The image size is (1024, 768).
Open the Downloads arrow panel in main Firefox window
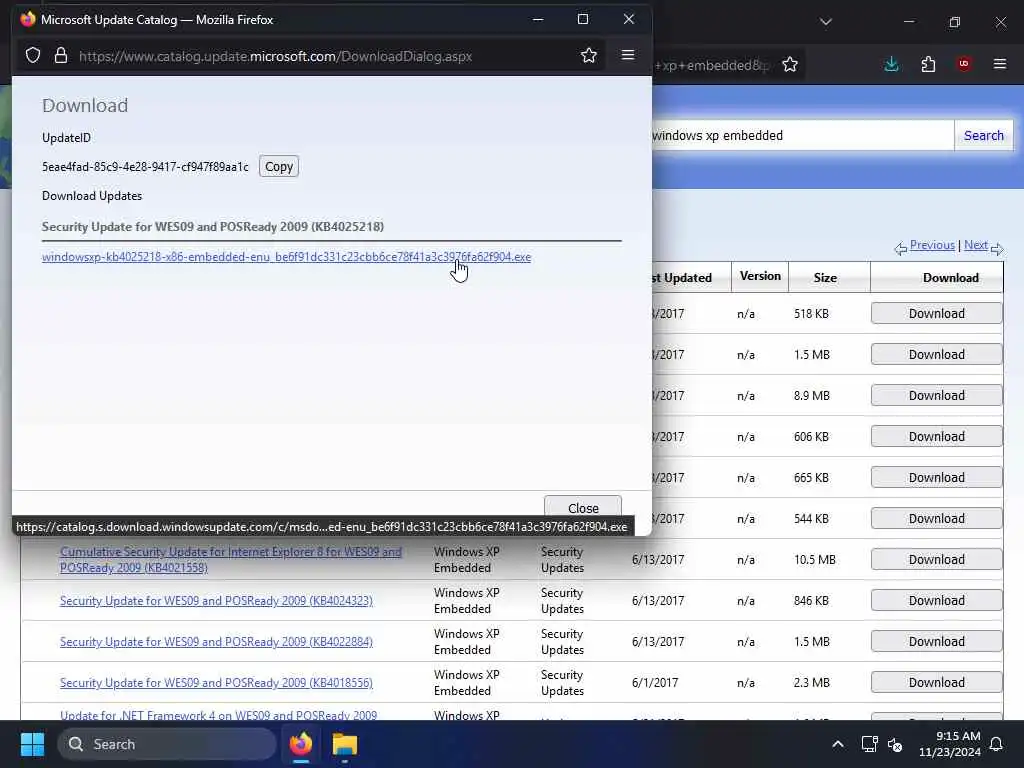pyautogui.click(x=891, y=64)
